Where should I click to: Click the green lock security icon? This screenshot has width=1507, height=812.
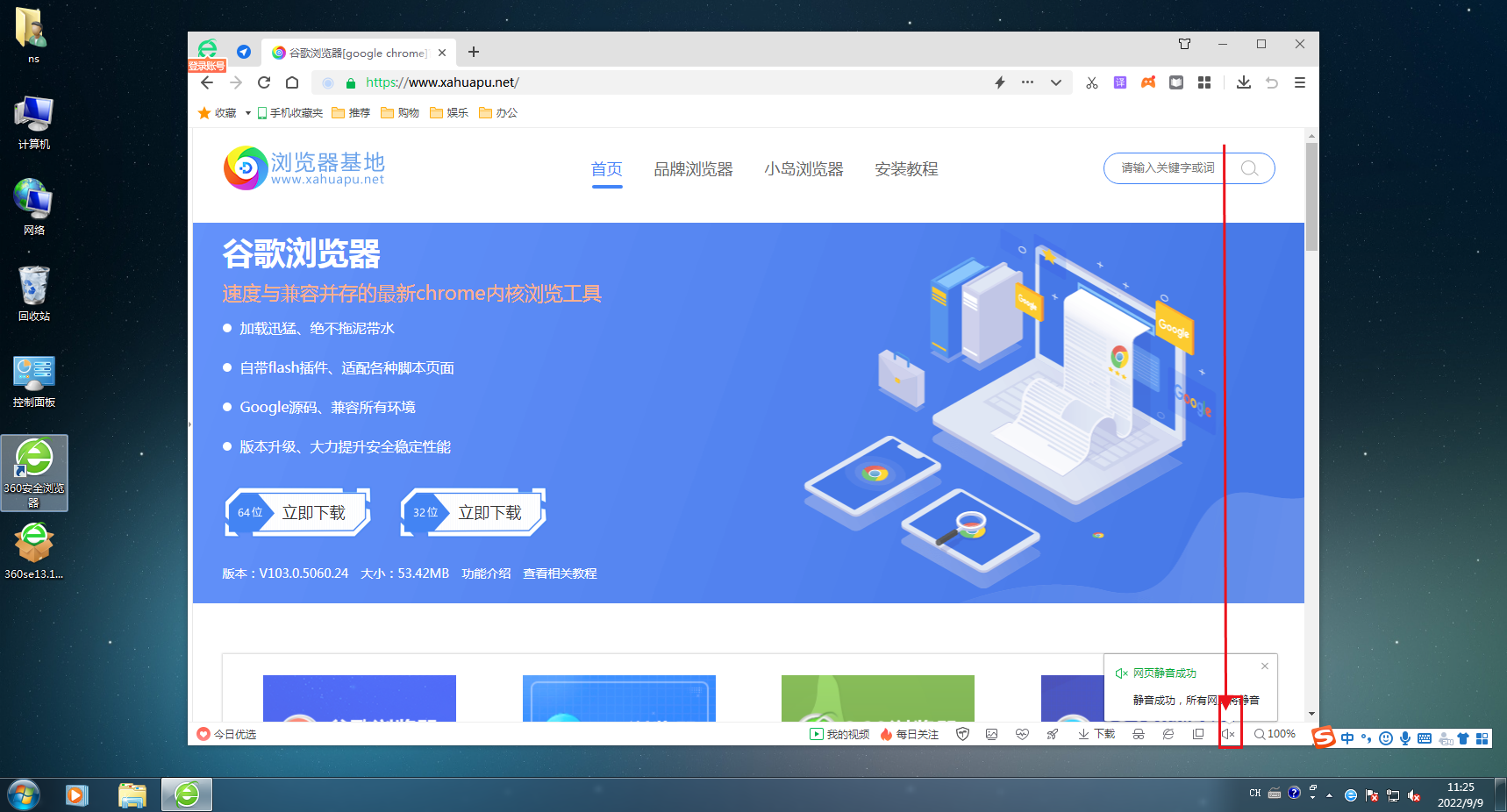pyautogui.click(x=351, y=83)
